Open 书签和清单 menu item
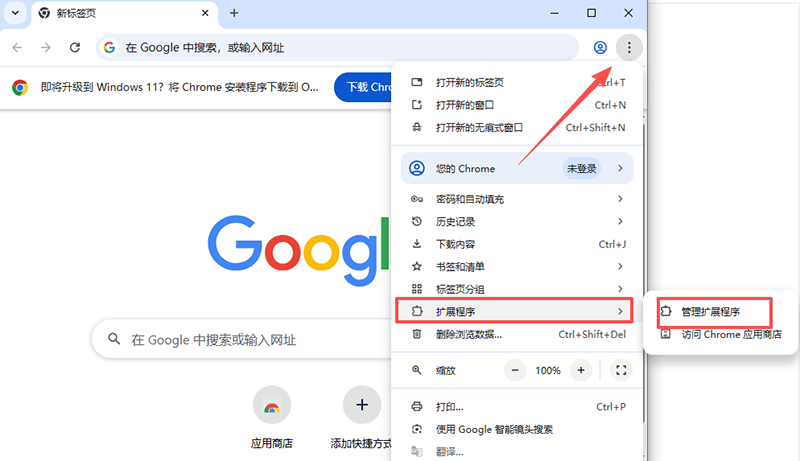 [517, 266]
